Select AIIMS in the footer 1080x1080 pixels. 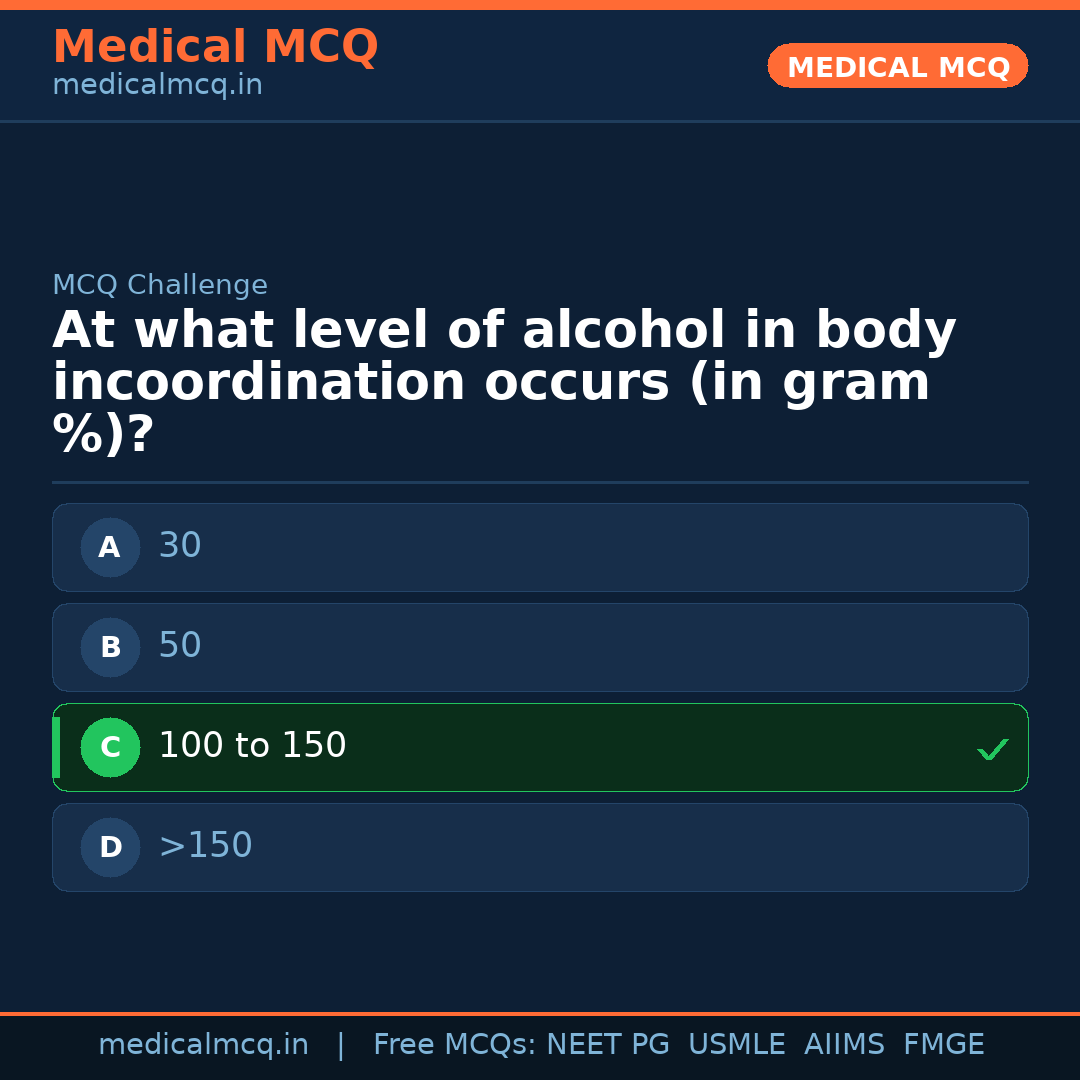(x=844, y=1045)
